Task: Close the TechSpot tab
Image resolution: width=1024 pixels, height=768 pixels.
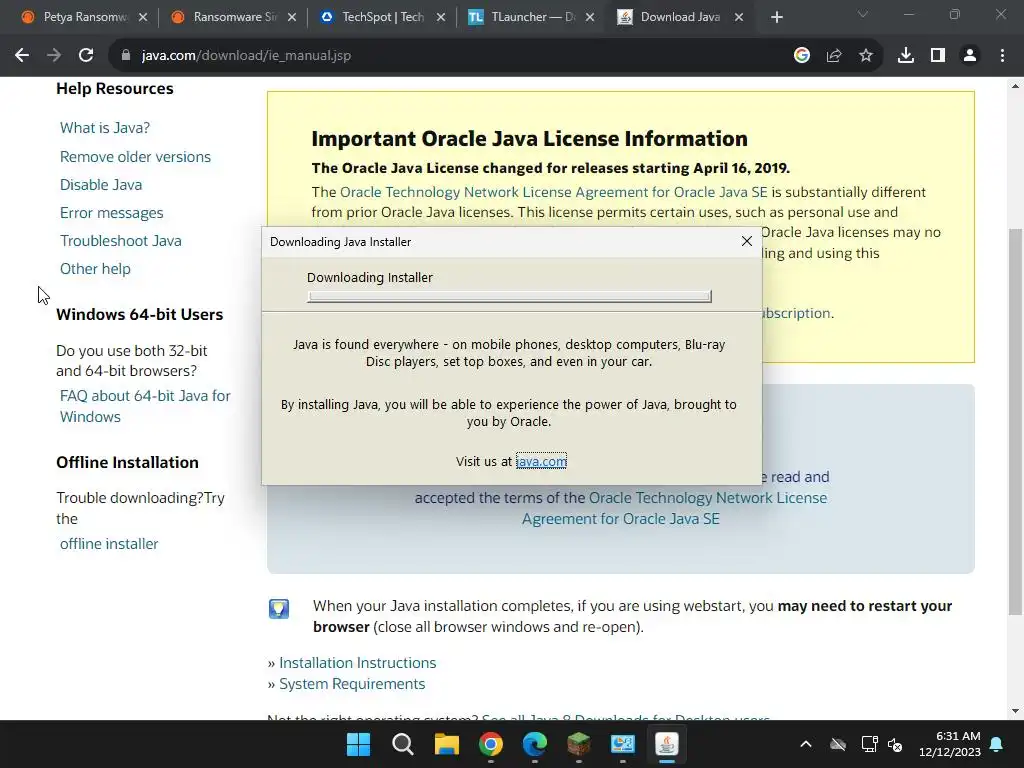Action: tap(441, 18)
